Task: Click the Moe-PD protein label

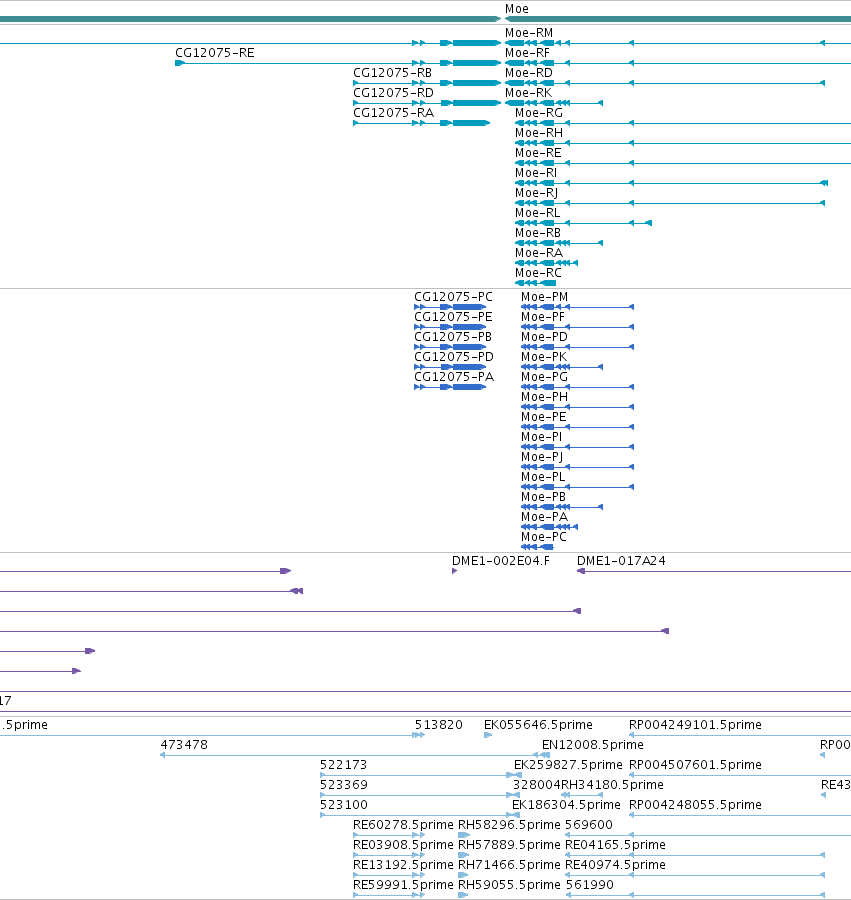Action: point(545,338)
